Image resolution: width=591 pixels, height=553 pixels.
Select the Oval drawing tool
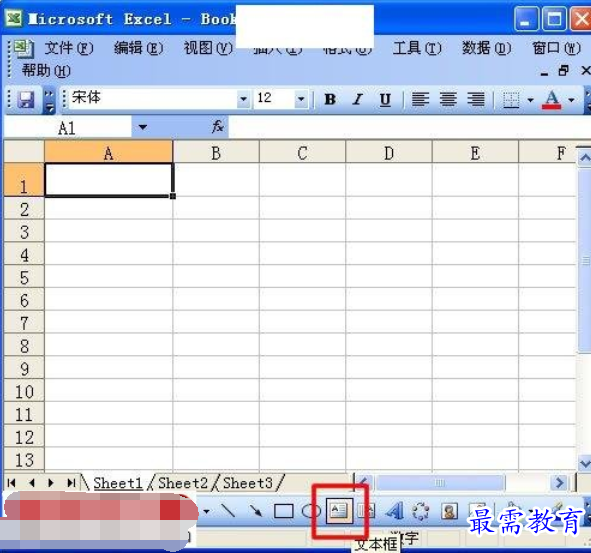click(x=311, y=511)
